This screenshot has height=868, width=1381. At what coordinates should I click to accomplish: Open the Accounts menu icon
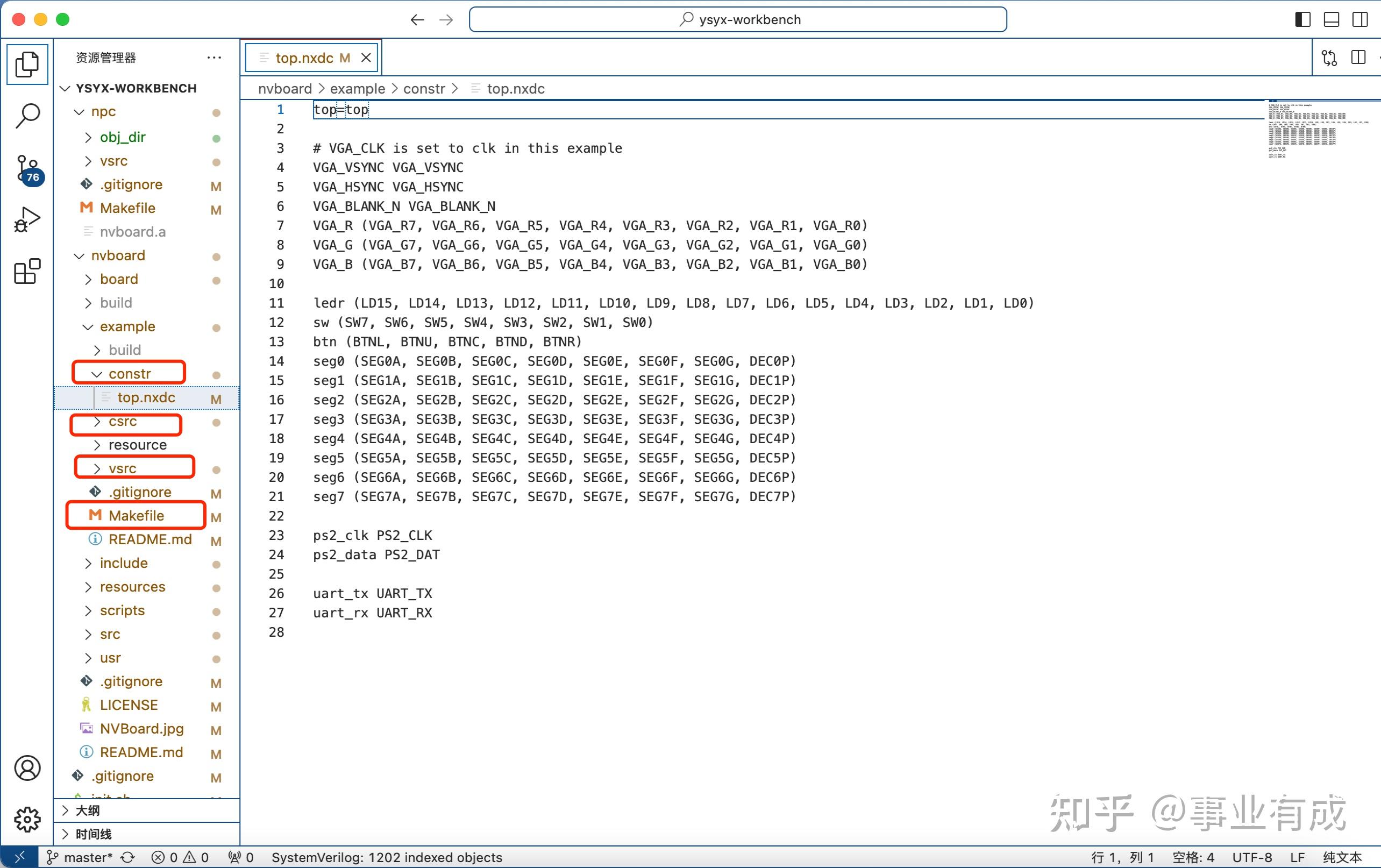[27, 767]
